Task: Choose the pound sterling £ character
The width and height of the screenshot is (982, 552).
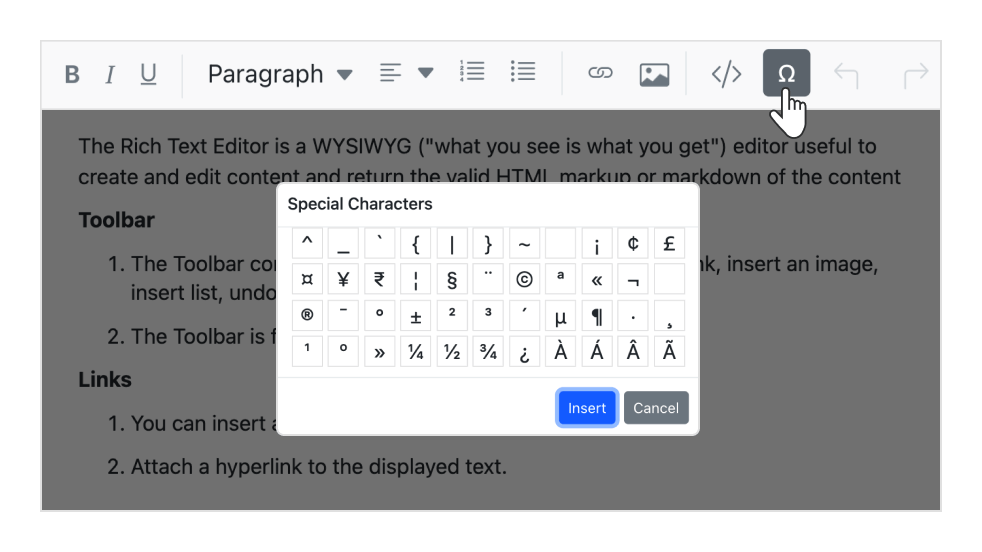Action: [x=669, y=244]
